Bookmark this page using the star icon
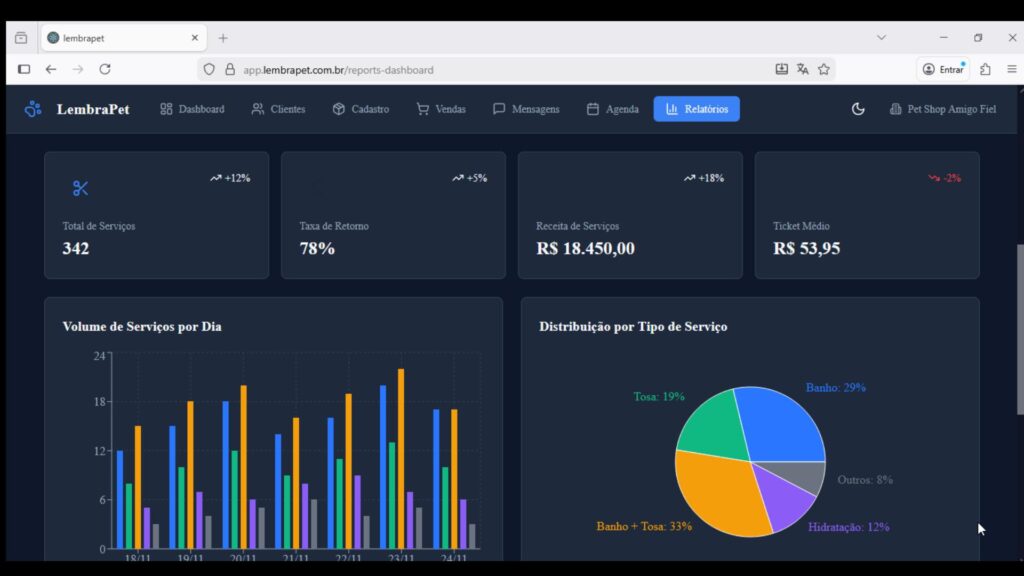Screen dimensions: 1024x576 (824, 69)
